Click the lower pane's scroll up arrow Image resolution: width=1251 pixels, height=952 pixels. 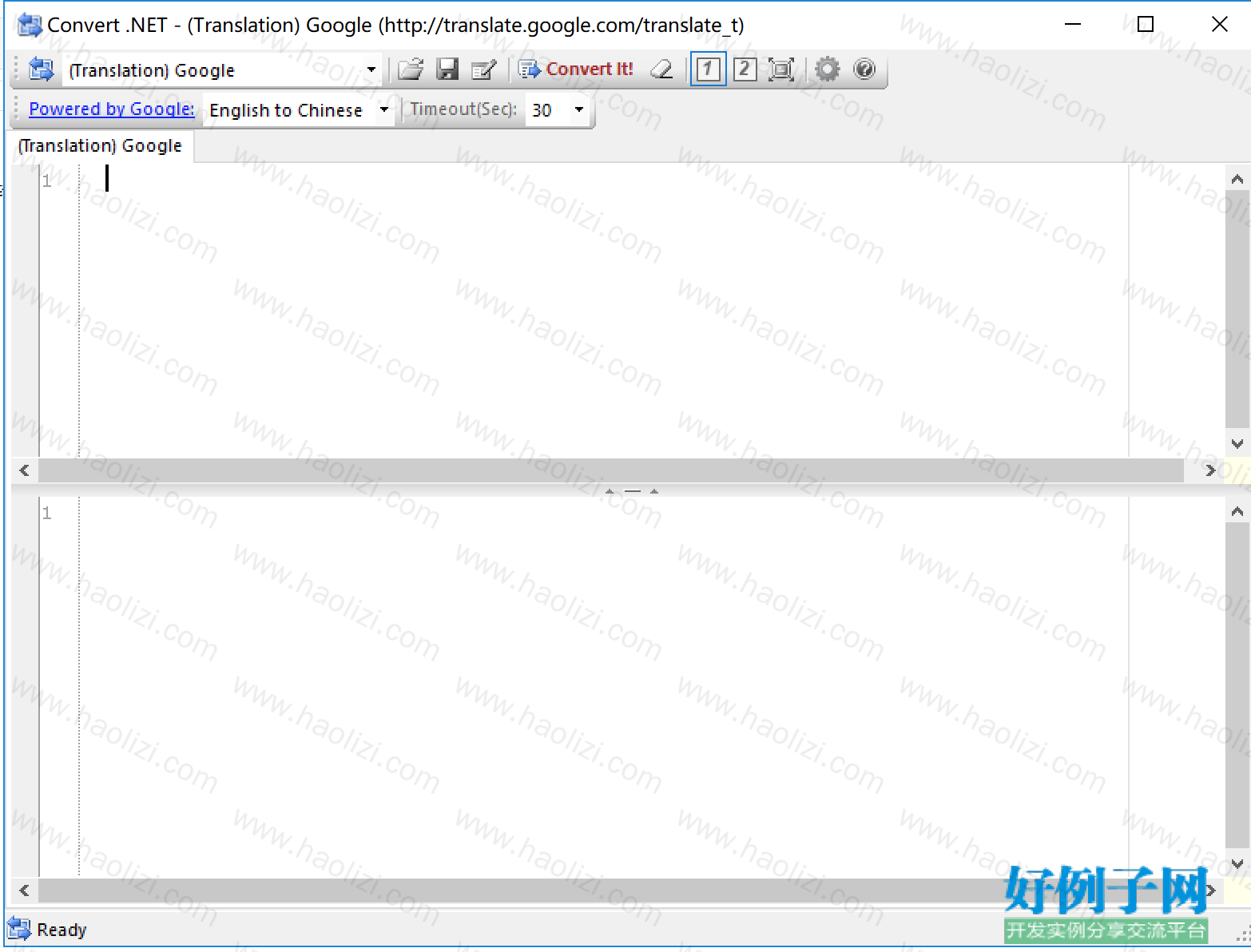coord(1237,511)
